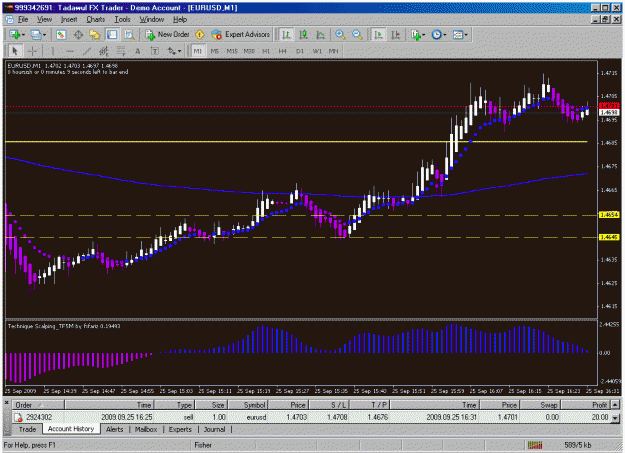Open the View menu

click(x=45, y=19)
